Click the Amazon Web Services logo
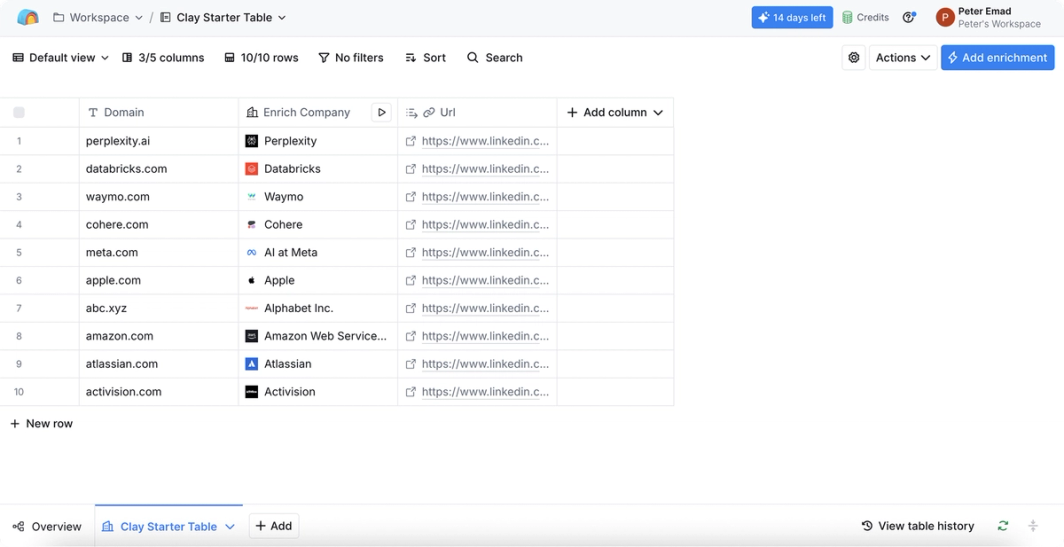This screenshot has height=547, width=1064. click(x=252, y=336)
